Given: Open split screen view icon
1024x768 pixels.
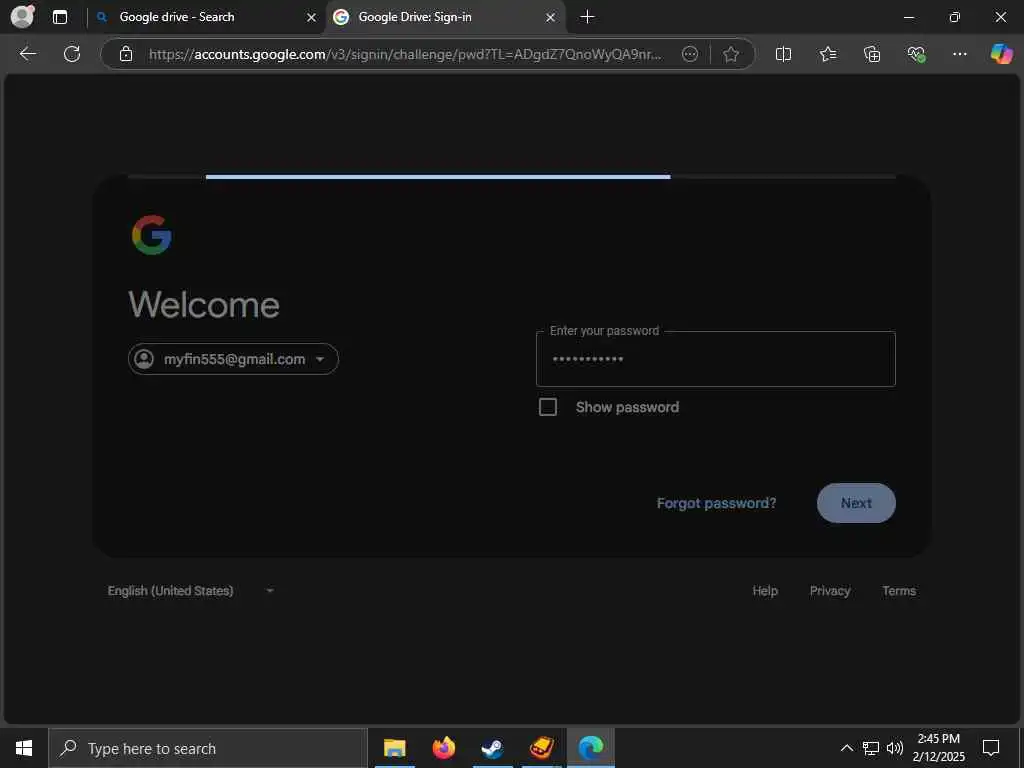Looking at the screenshot, I should 783,54.
